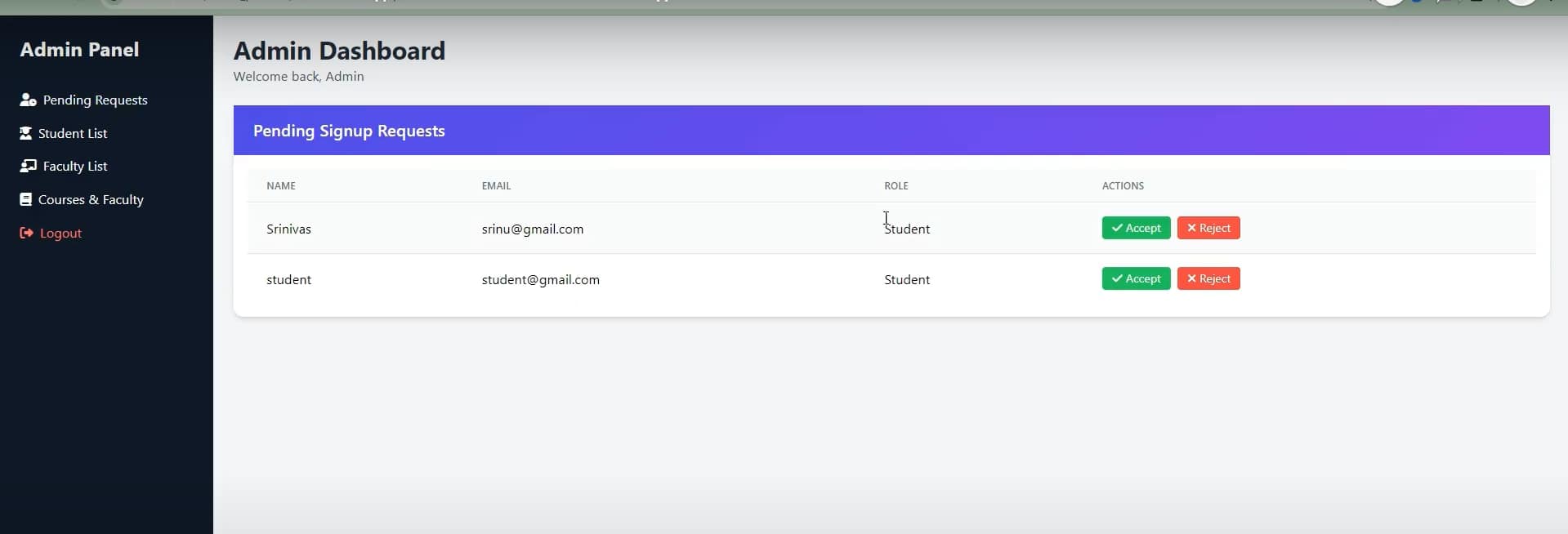Reject the signup request from Srinivas
This screenshot has width=1568, height=534.
[1208, 228]
